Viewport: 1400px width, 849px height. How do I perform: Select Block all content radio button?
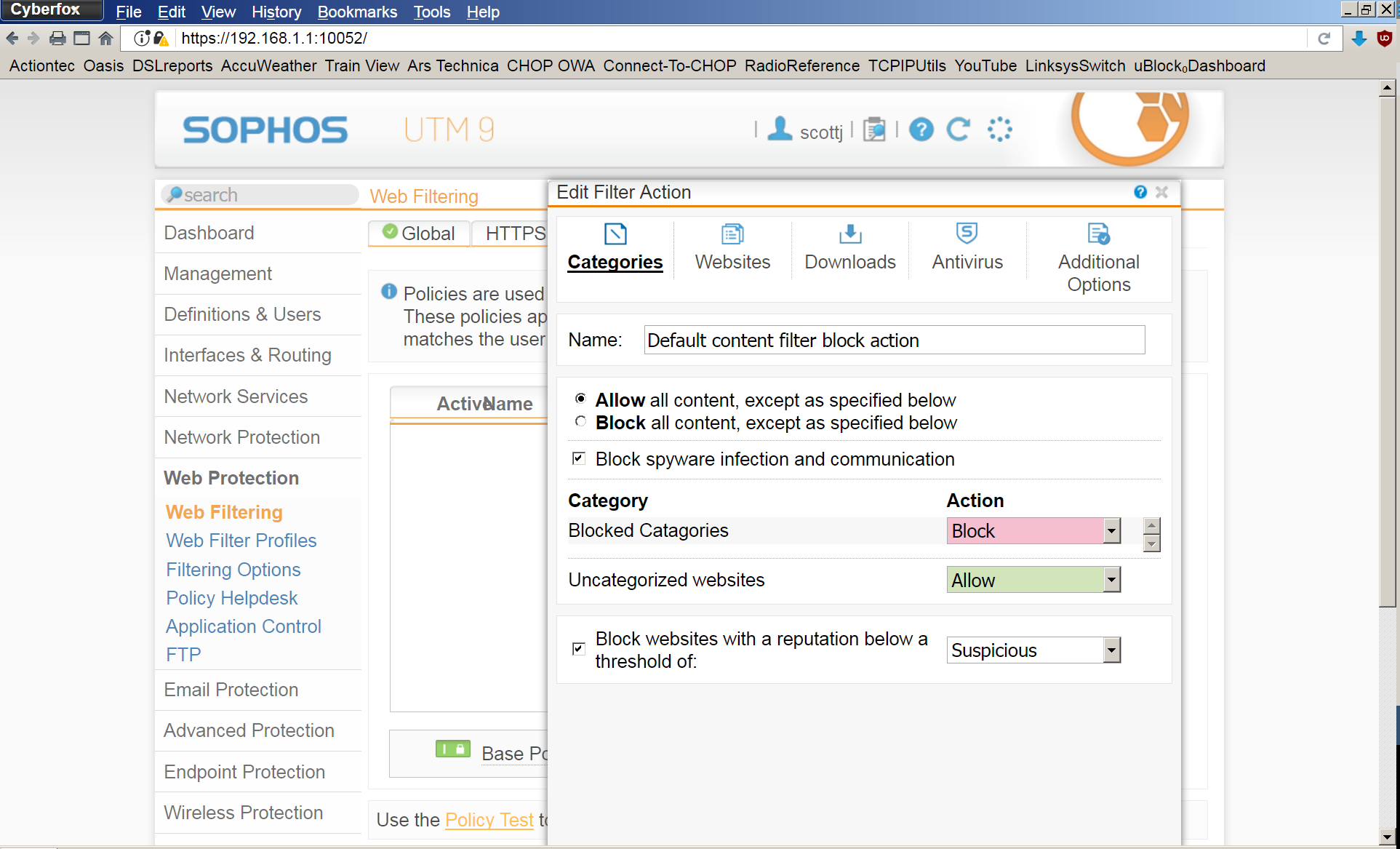tap(580, 421)
